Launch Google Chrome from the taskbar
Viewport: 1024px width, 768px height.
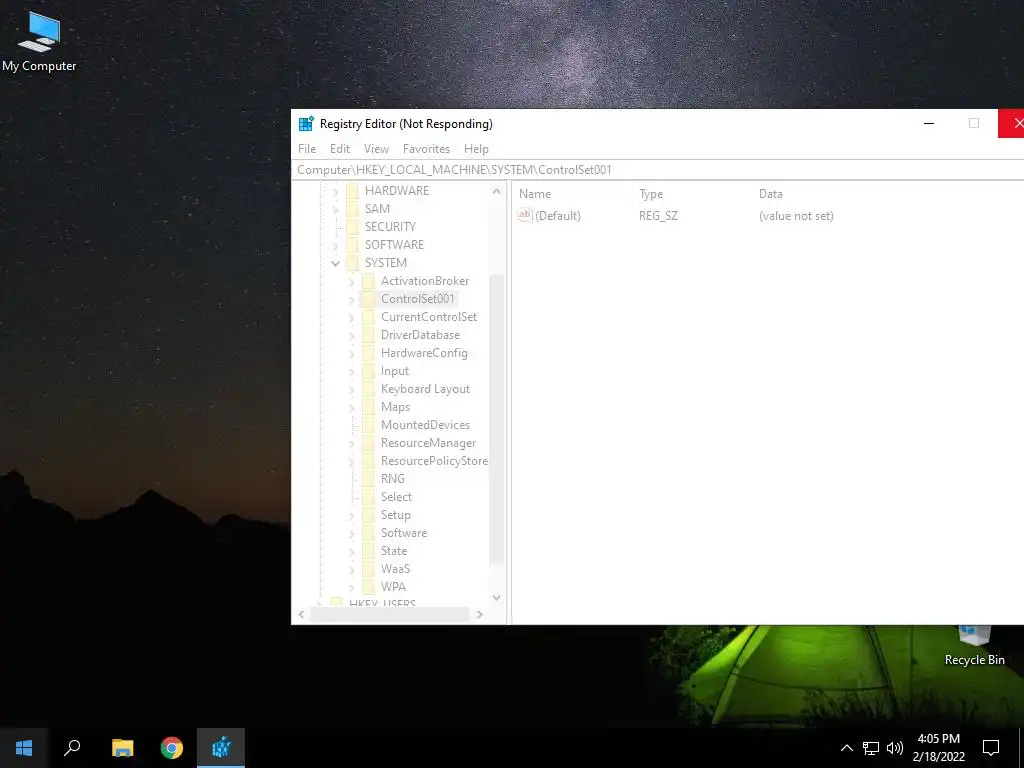tap(172, 748)
